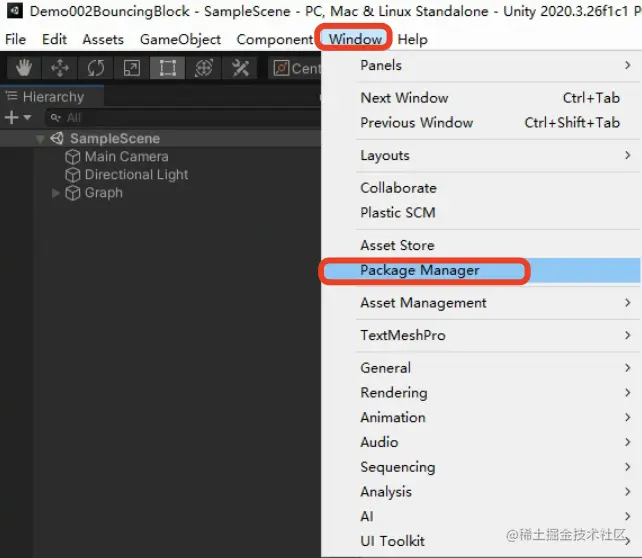Click the plus create button in Hierarchy
The height and width of the screenshot is (558, 642).
coord(11,117)
